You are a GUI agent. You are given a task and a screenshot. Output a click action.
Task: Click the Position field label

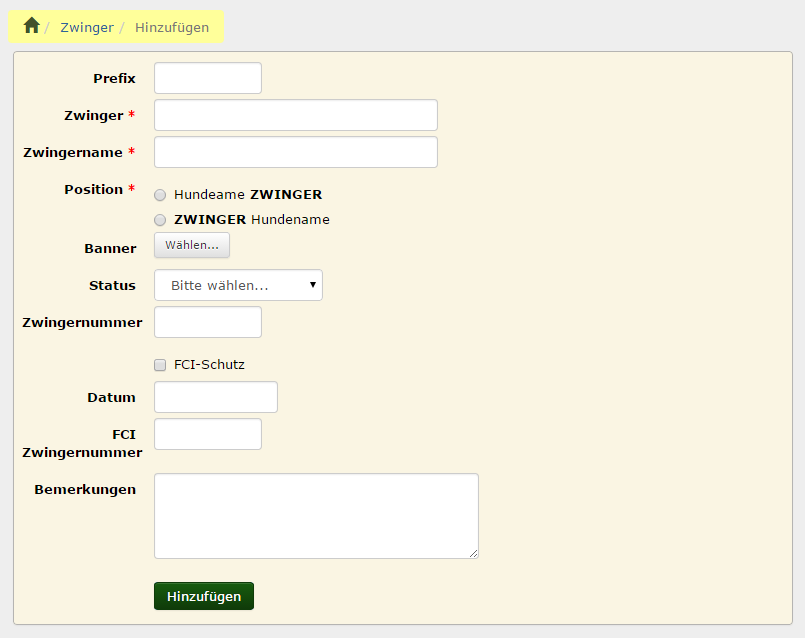point(93,190)
